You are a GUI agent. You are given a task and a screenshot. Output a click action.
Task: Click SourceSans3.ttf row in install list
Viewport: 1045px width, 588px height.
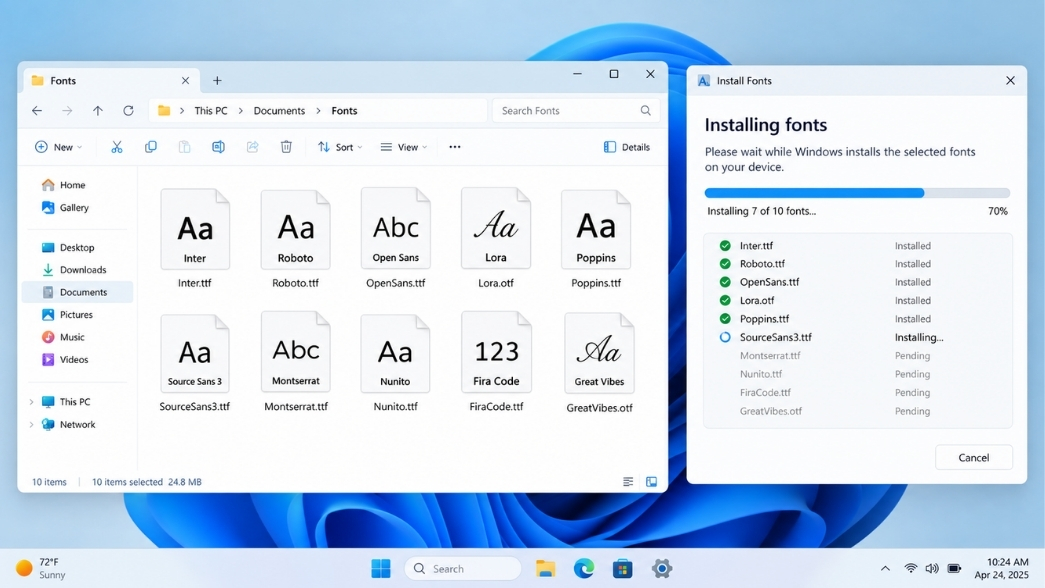(x=858, y=337)
